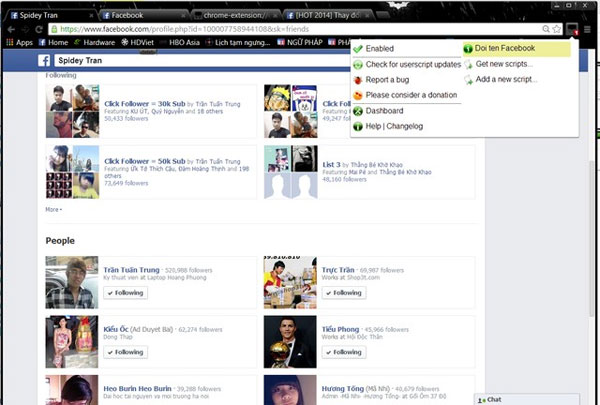Open the Chrome menu hamburger icon

587,29
